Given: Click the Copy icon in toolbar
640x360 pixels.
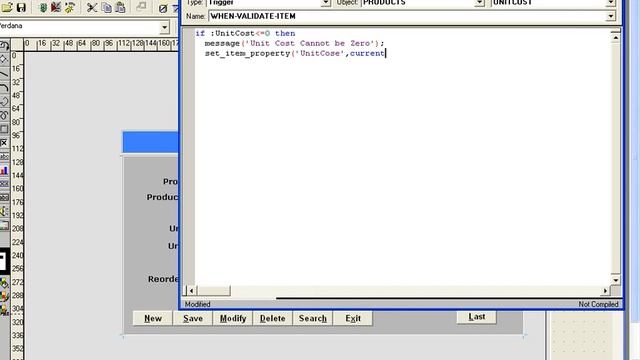Looking at the screenshot, I should [x=107, y=7].
